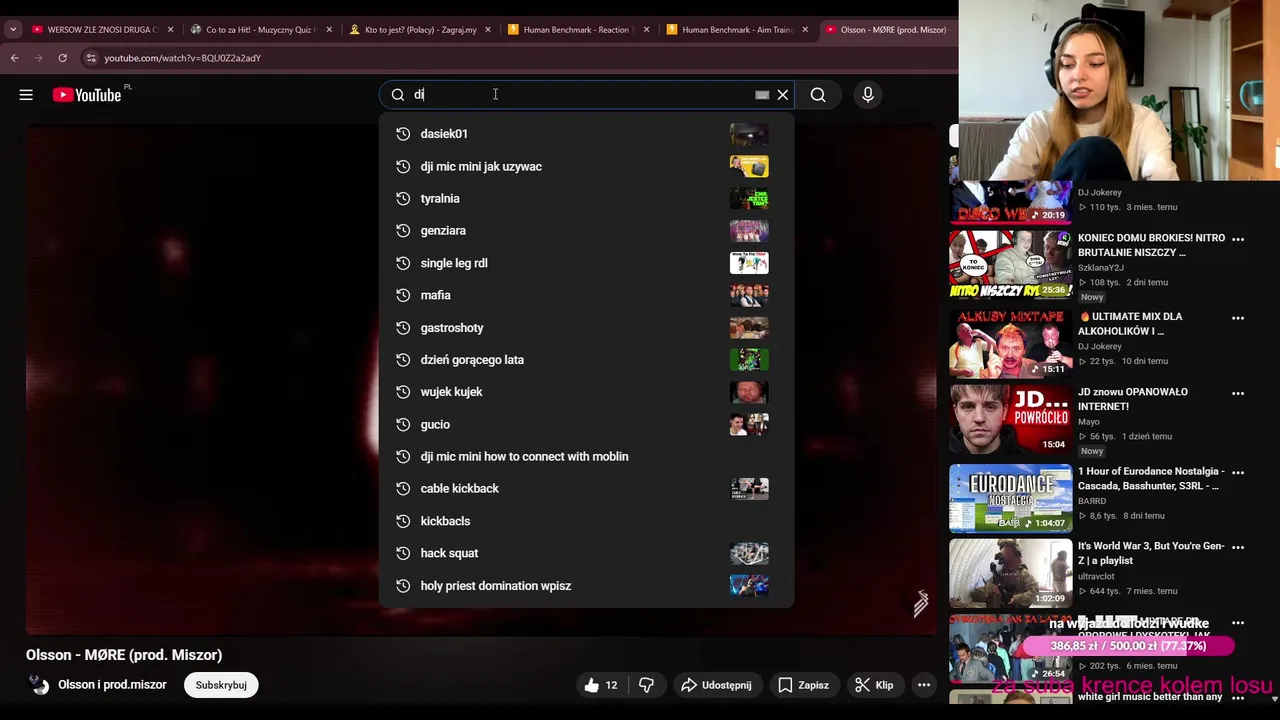Share the video with Udostępnij button
This screenshot has height=720, width=1280.
[x=716, y=685]
